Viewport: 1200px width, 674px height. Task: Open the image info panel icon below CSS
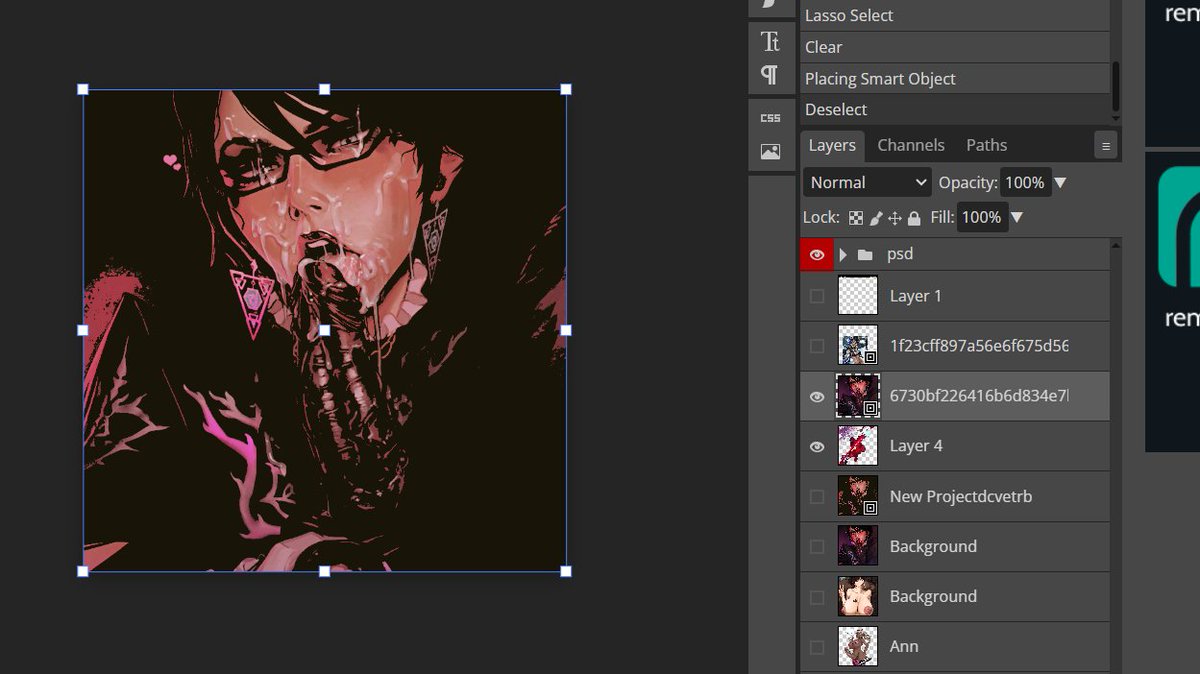click(x=770, y=152)
